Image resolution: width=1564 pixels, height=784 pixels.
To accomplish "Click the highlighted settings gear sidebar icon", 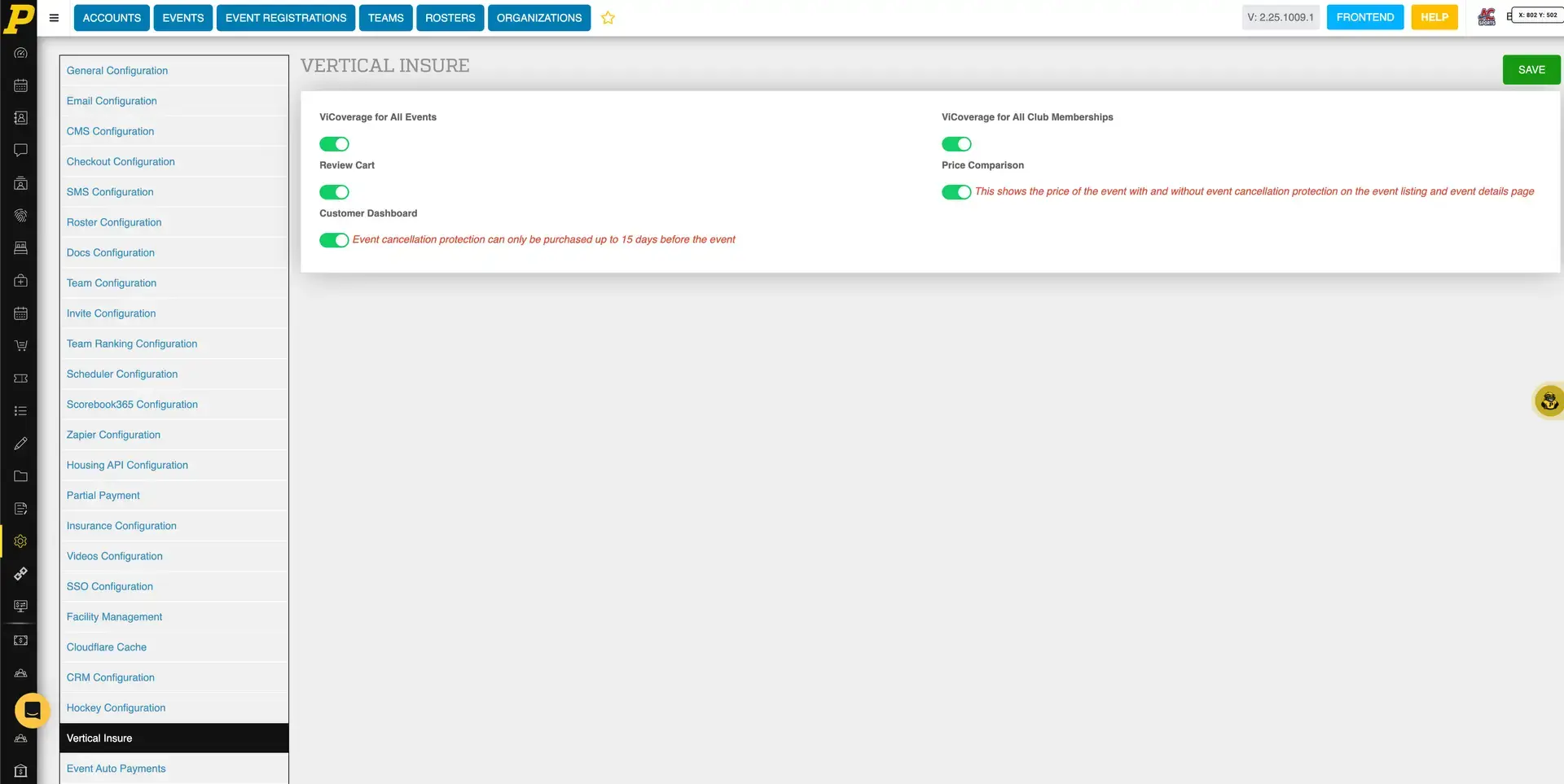I will tap(20, 541).
